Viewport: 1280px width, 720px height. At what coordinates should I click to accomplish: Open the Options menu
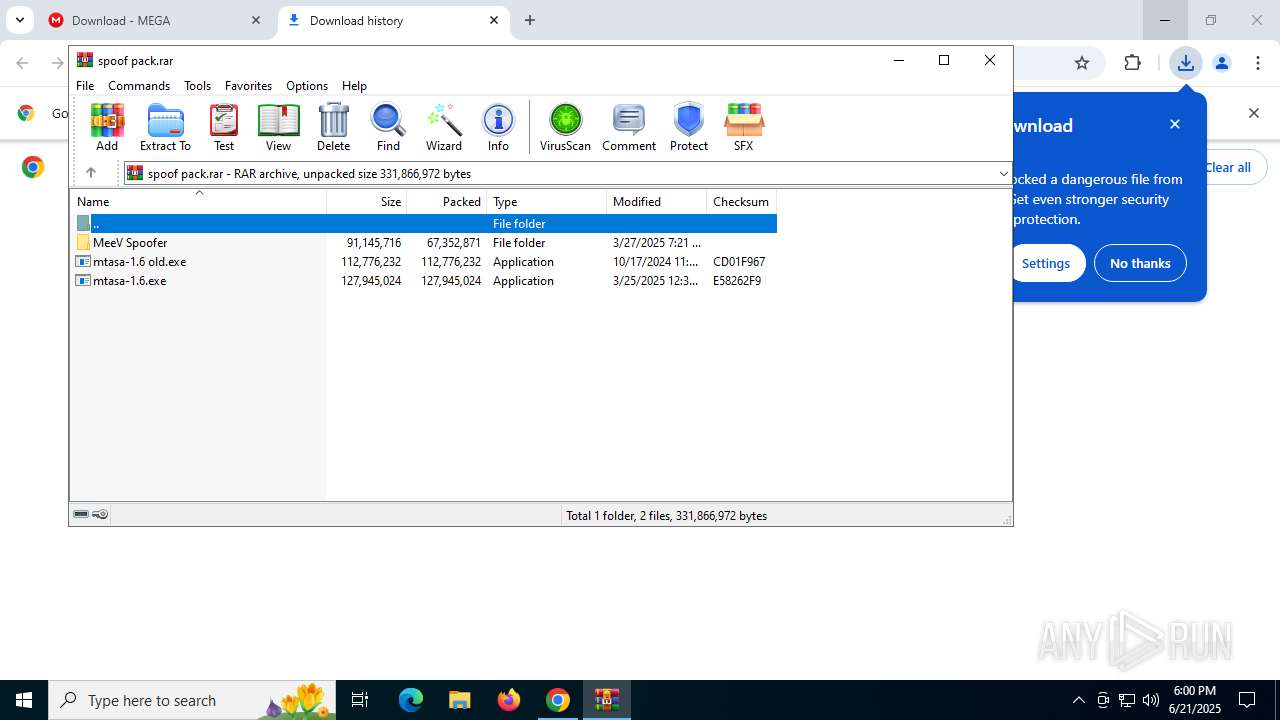[x=307, y=86]
